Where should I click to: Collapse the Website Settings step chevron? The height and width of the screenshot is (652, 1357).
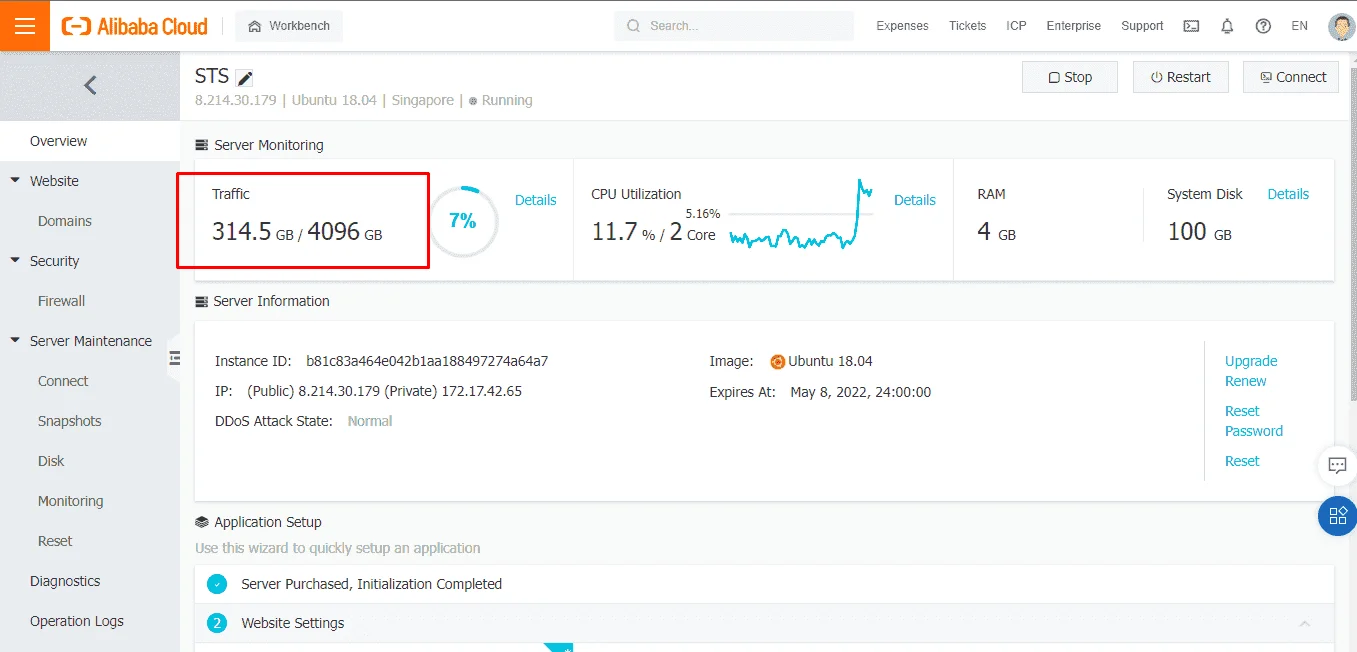tap(1304, 623)
